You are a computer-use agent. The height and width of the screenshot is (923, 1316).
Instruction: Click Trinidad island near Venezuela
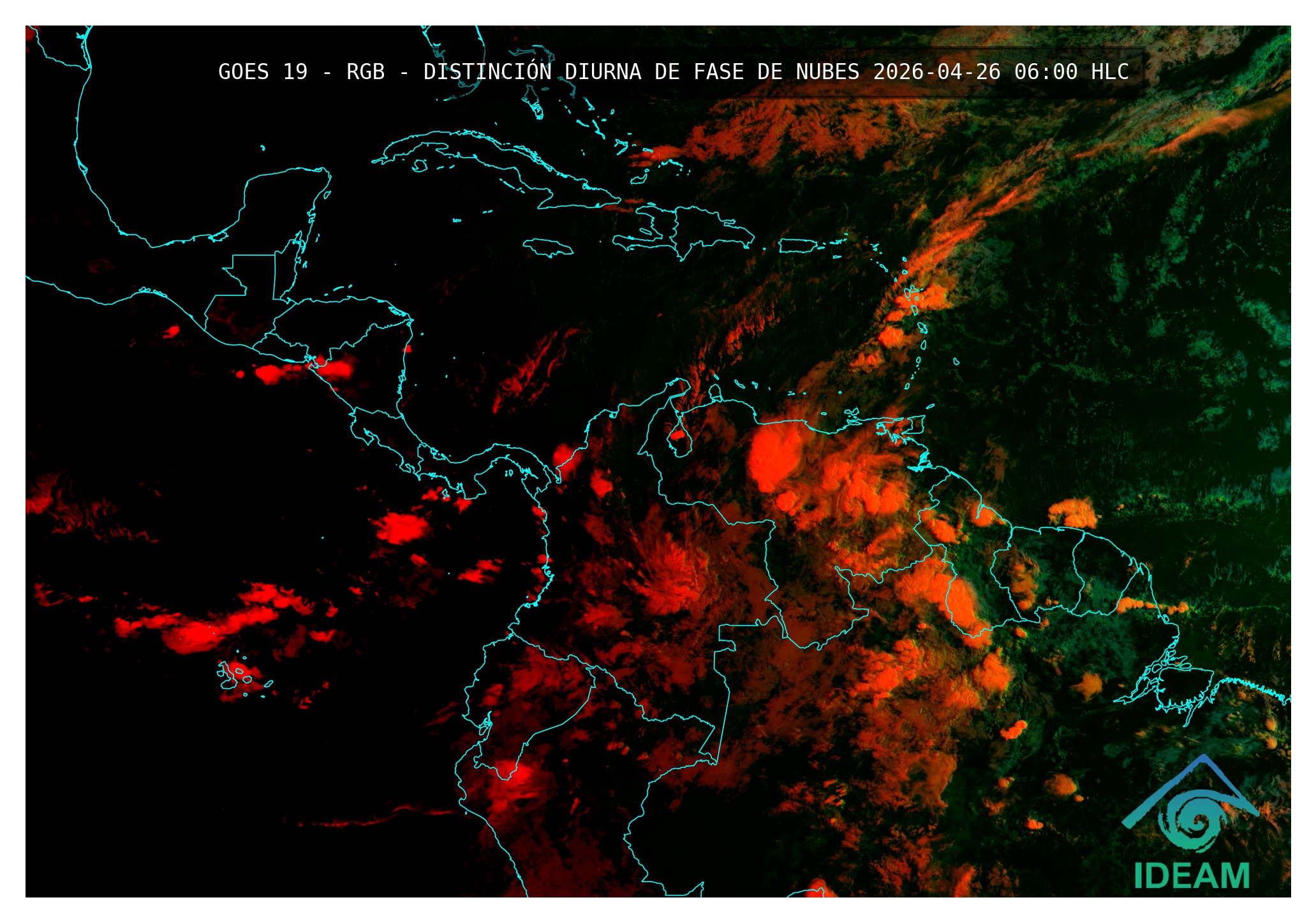click(x=917, y=424)
